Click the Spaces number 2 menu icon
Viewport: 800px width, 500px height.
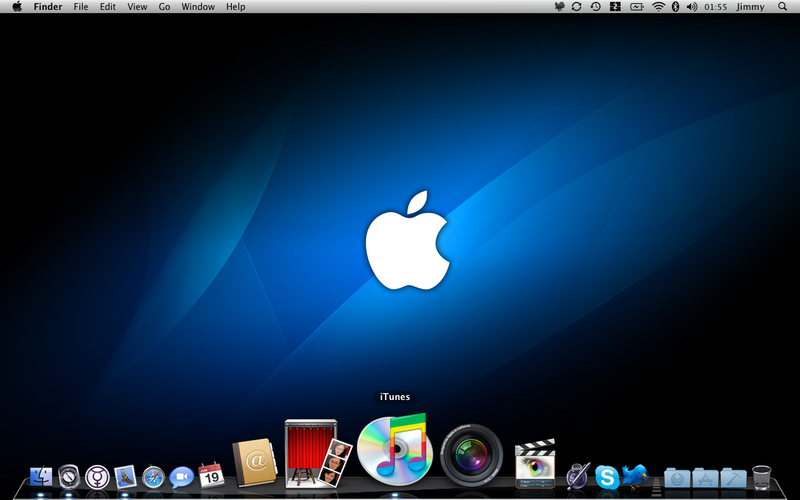coord(615,7)
